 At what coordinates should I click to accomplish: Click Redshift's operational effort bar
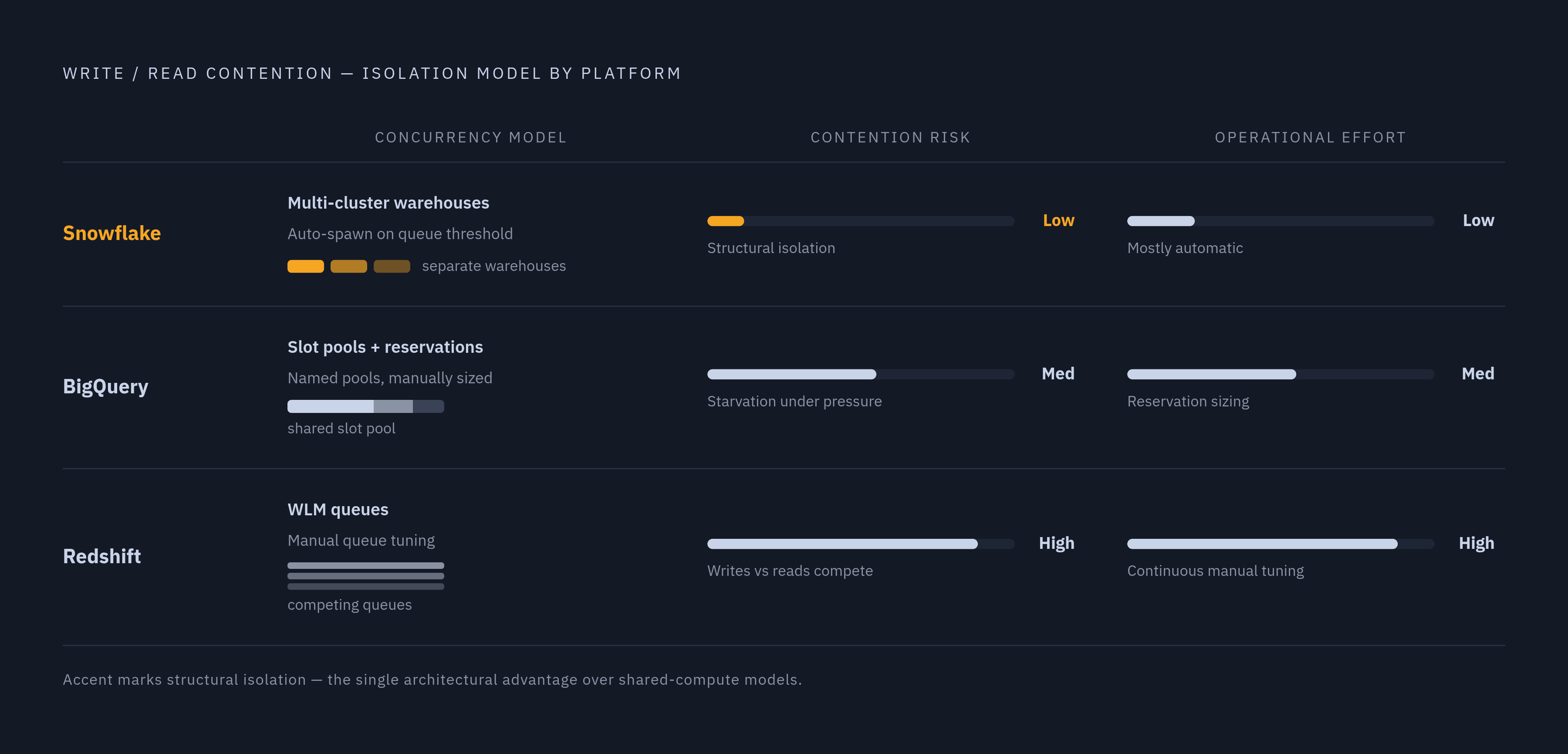click(1281, 544)
